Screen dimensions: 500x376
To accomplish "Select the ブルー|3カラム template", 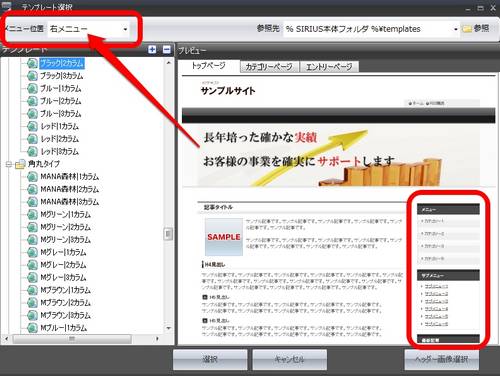I will pyautogui.click(x=61, y=114).
